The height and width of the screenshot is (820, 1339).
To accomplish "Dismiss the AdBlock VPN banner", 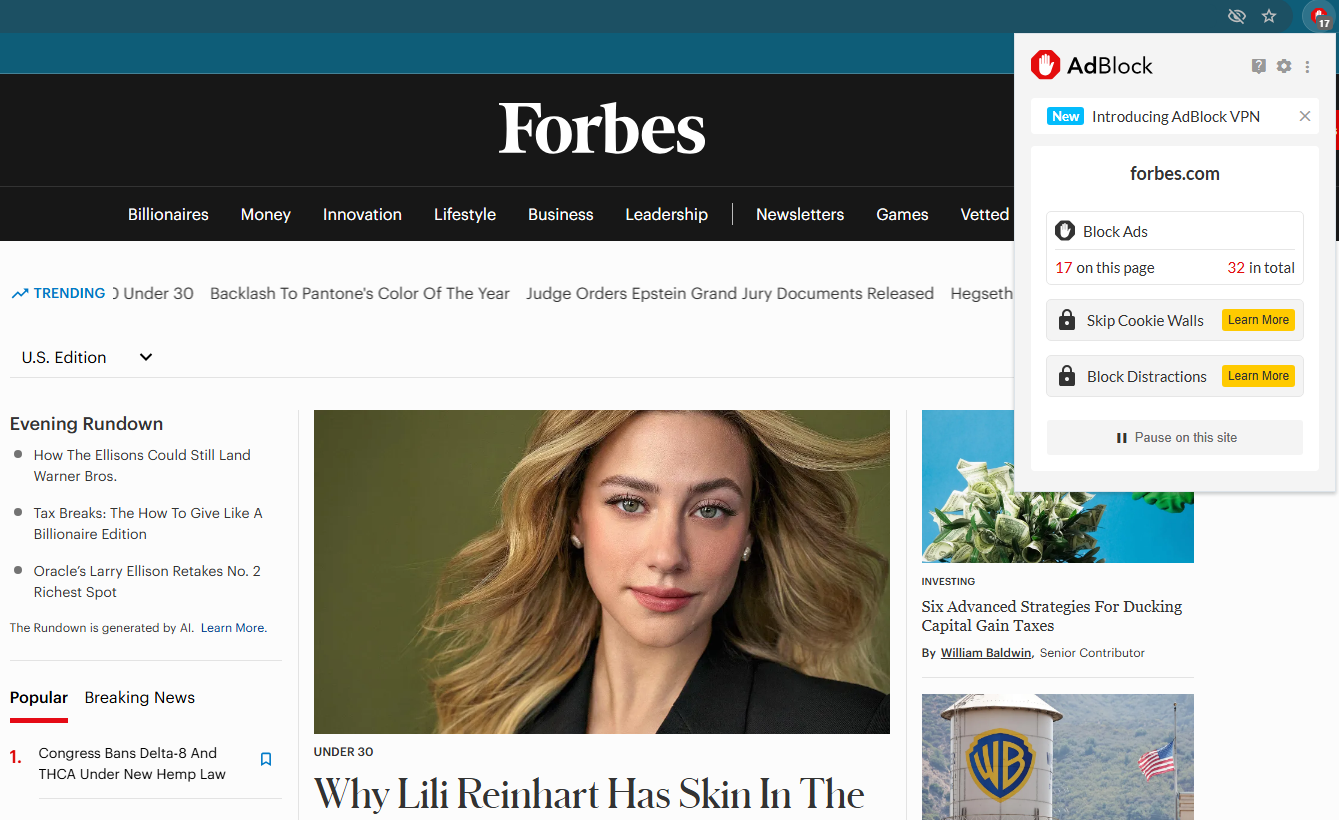I will (1305, 116).
